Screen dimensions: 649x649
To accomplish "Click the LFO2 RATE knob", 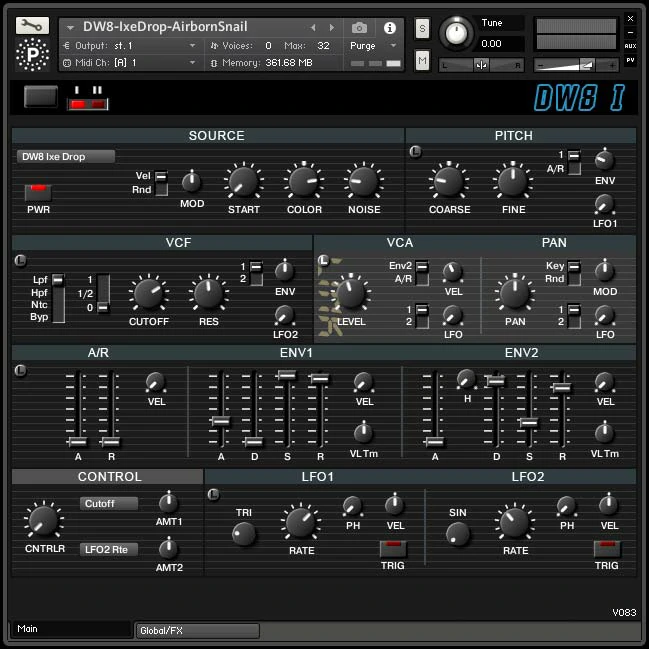I will 514,523.
